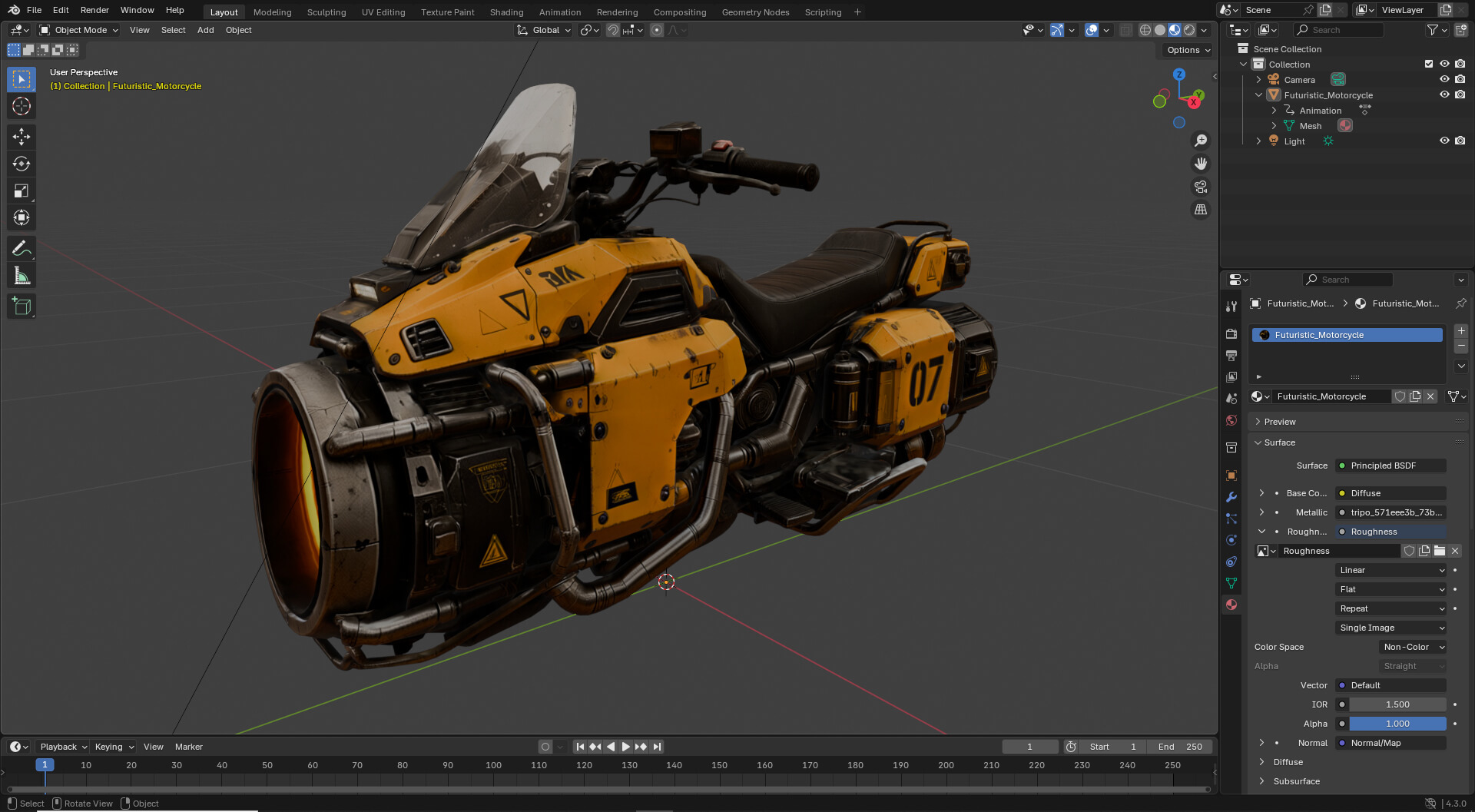
Task: Open the Render properties tab
Action: pyautogui.click(x=1231, y=333)
